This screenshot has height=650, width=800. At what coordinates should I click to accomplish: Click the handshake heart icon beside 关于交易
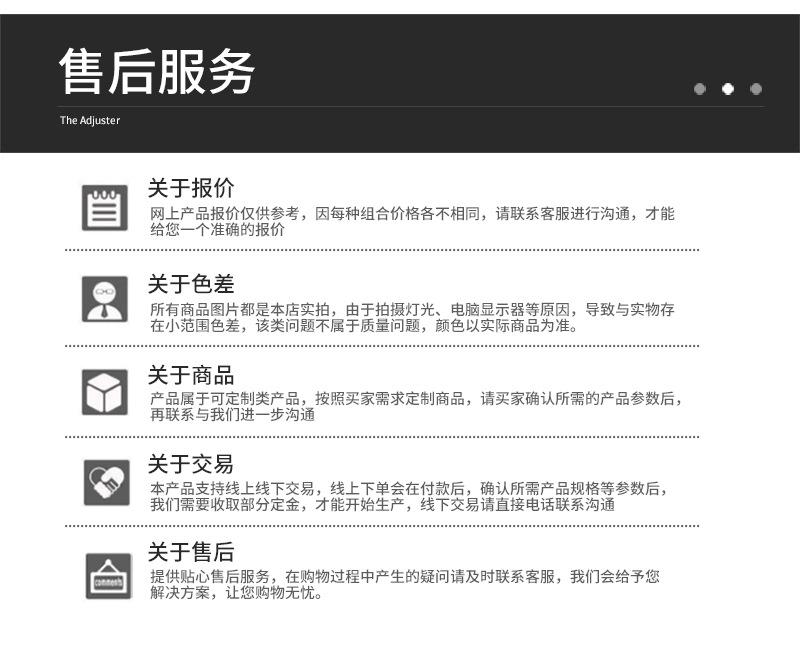tap(107, 482)
